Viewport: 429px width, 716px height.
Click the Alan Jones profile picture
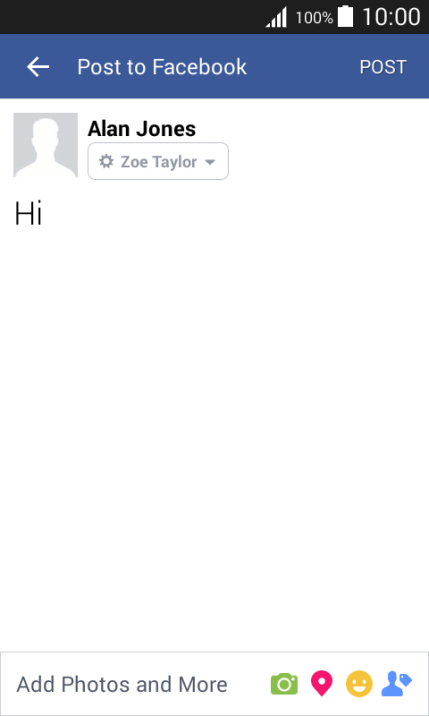coord(45,145)
